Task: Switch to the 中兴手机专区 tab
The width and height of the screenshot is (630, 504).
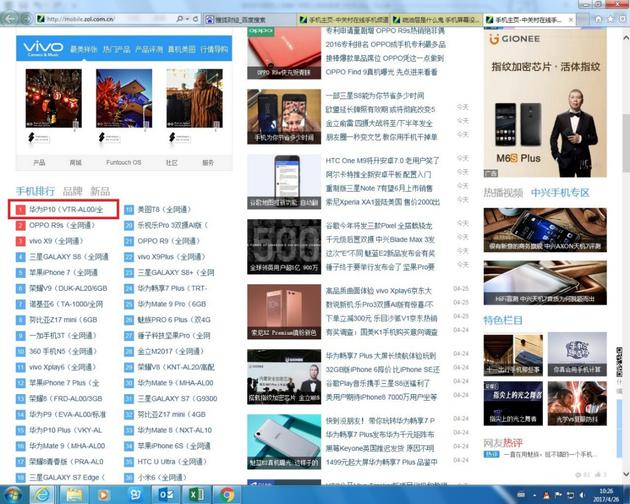Action: pos(560,193)
